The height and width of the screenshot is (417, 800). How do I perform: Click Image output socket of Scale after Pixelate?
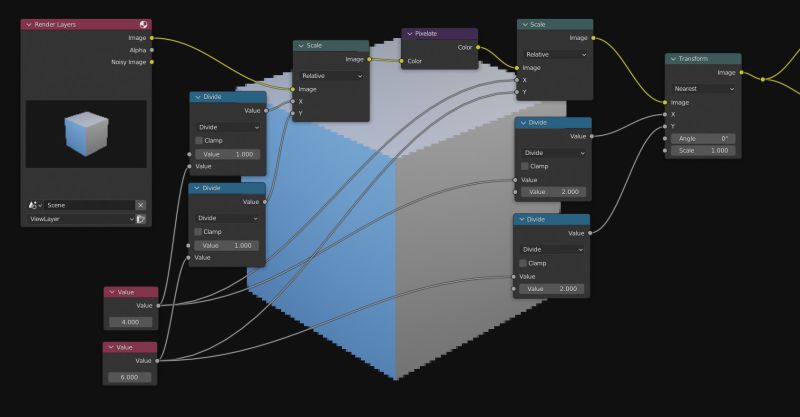click(x=593, y=38)
